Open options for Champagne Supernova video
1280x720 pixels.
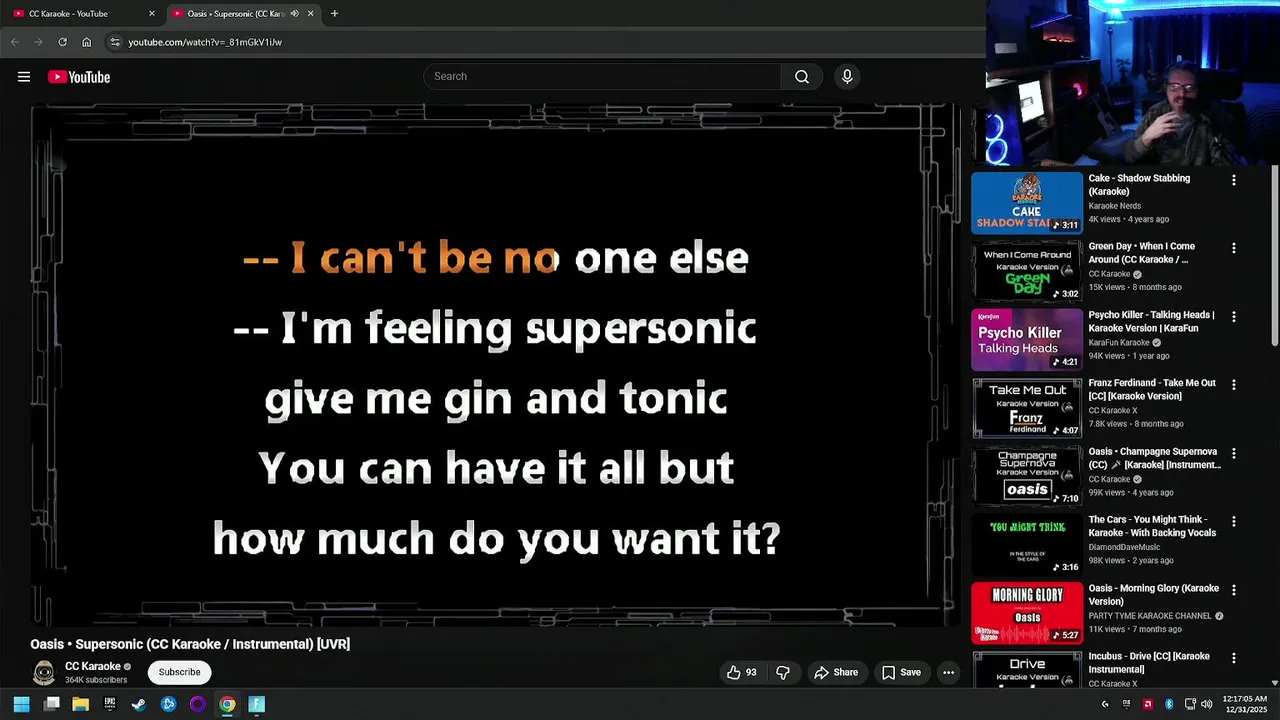[x=1233, y=453]
